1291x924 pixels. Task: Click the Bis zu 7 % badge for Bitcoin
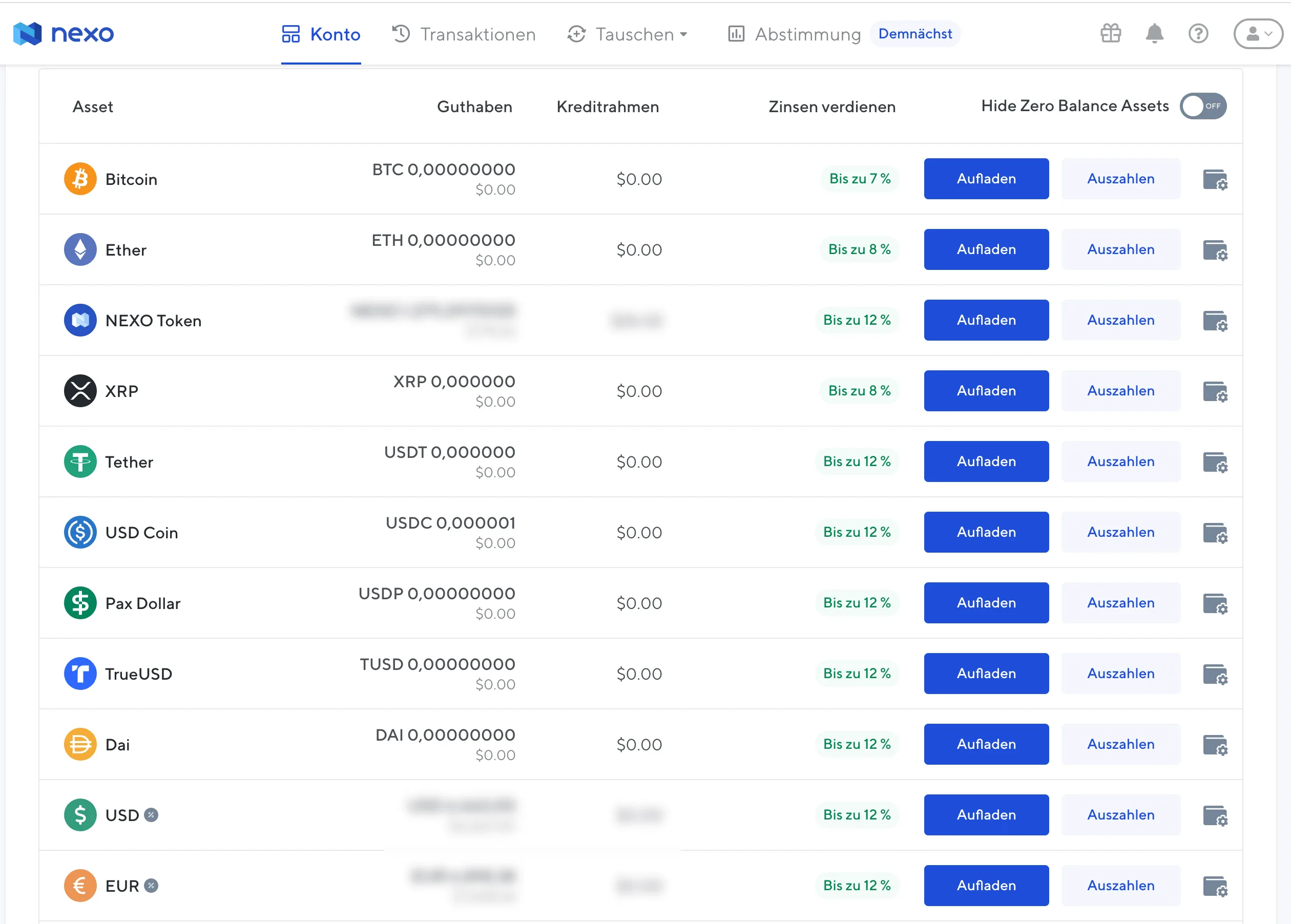point(860,179)
